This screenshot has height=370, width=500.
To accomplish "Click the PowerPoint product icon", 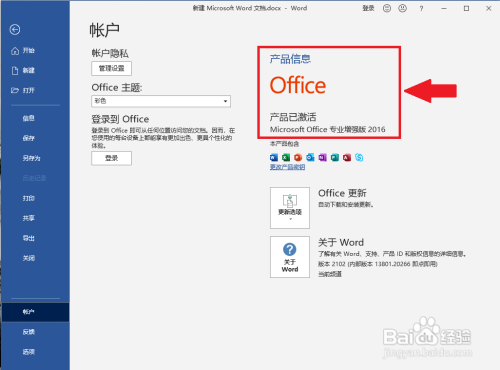I will point(298,157).
